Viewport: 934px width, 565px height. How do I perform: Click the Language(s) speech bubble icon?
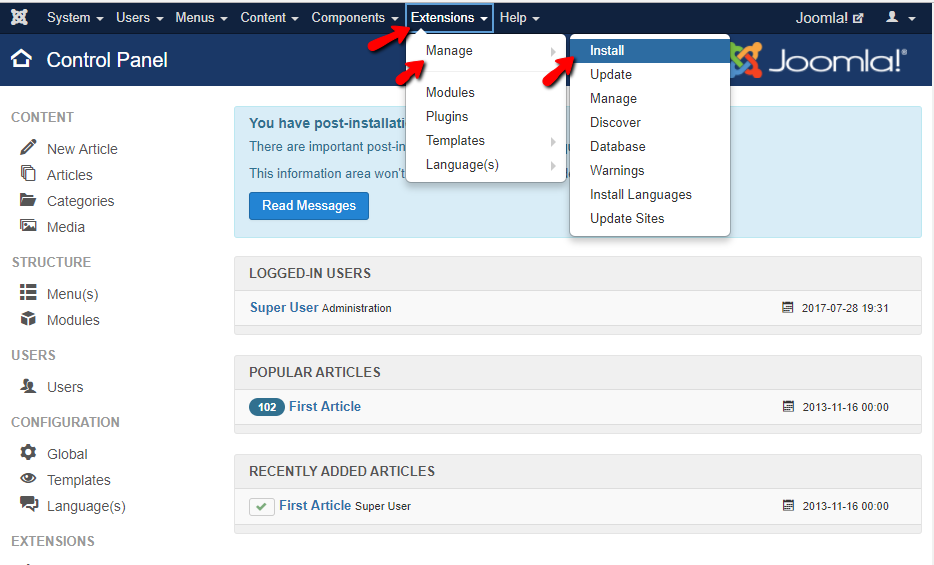coord(28,505)
